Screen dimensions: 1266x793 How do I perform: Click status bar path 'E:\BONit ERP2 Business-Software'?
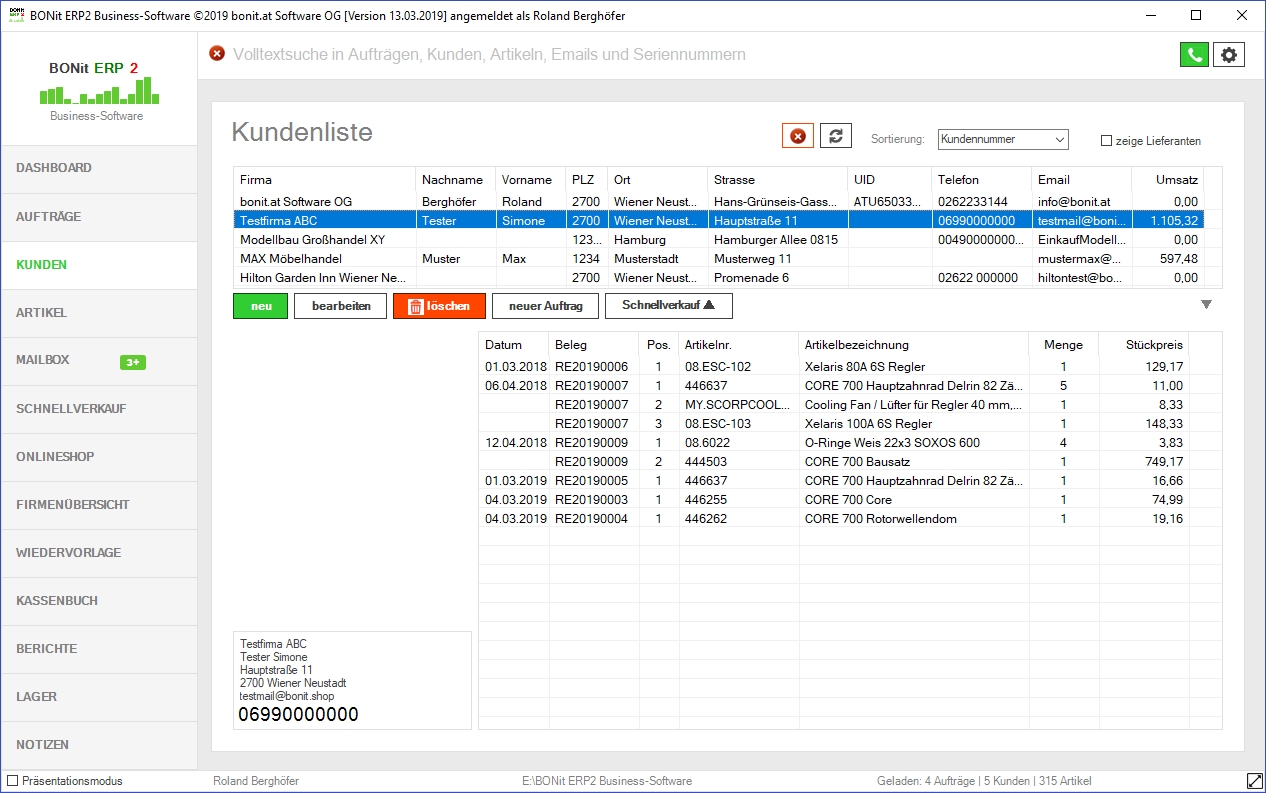[x=607, y=781]
